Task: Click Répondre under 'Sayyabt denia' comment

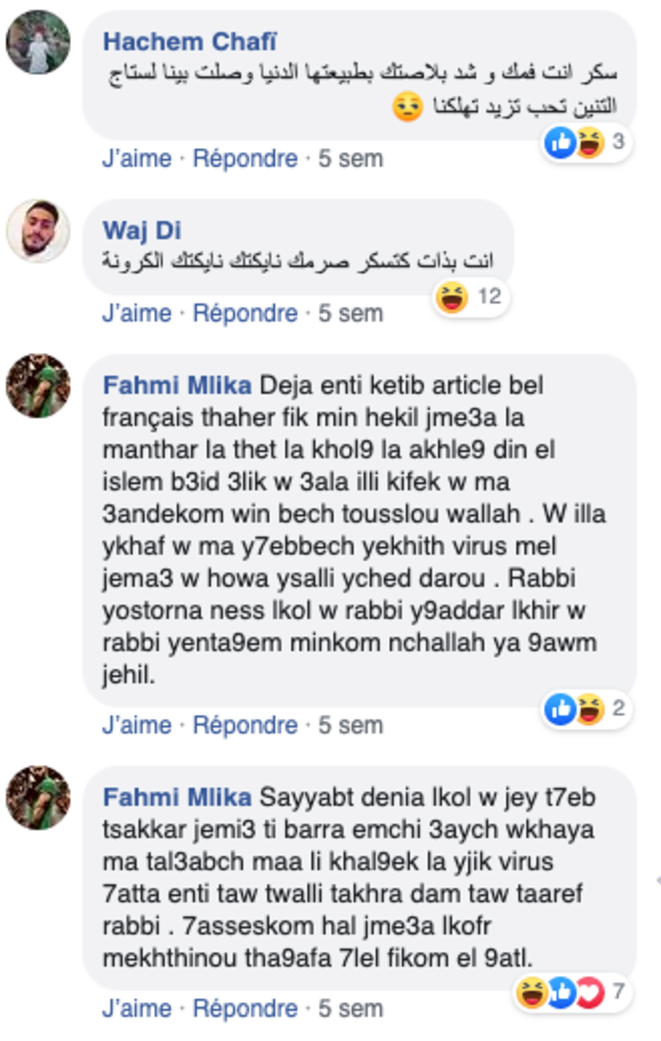Action: pyautogui.click(x=245, y=1008)
